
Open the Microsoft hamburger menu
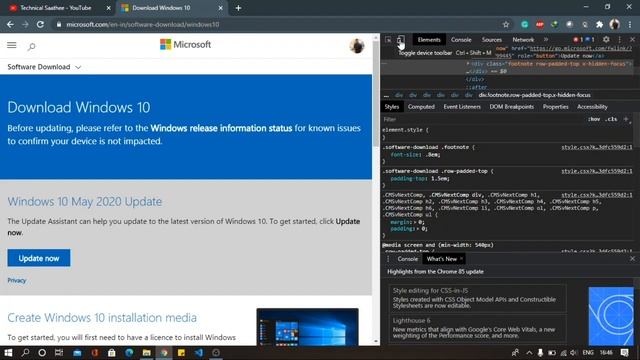[x=11, y=45]
